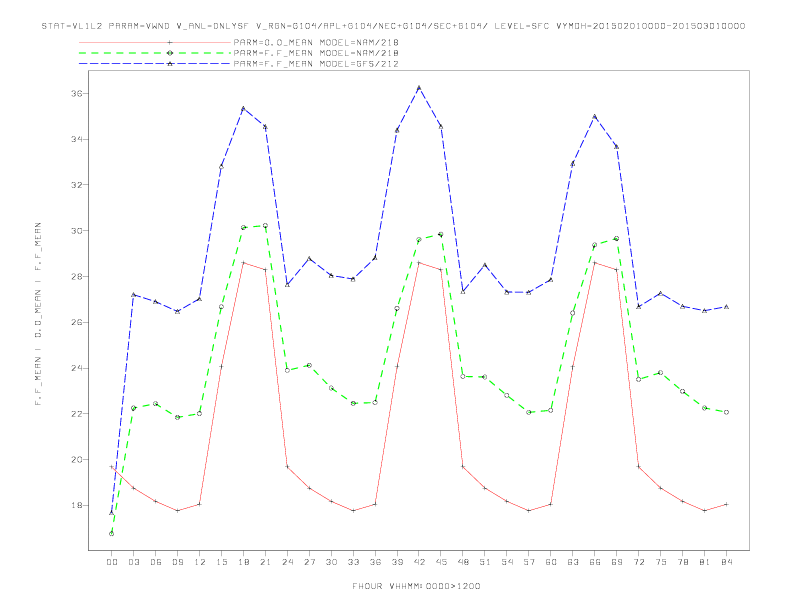Click the STAT-VL1L2 PARAM-VWND chart title text
Viewport: 792px width, 612px height.
(393, 26)
